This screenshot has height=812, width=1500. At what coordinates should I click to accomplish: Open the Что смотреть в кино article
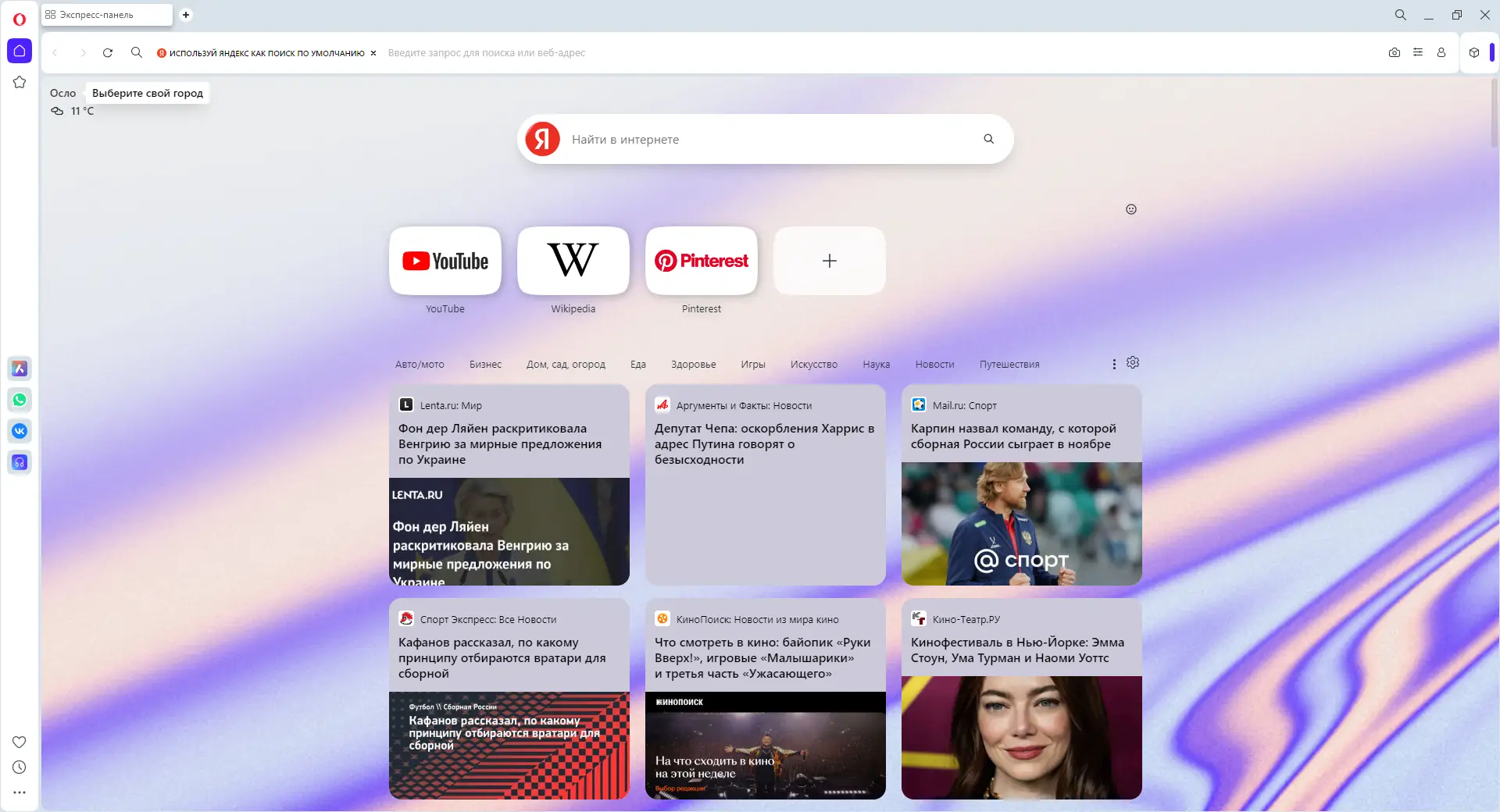pyautogui.click(x=762, y=658)
